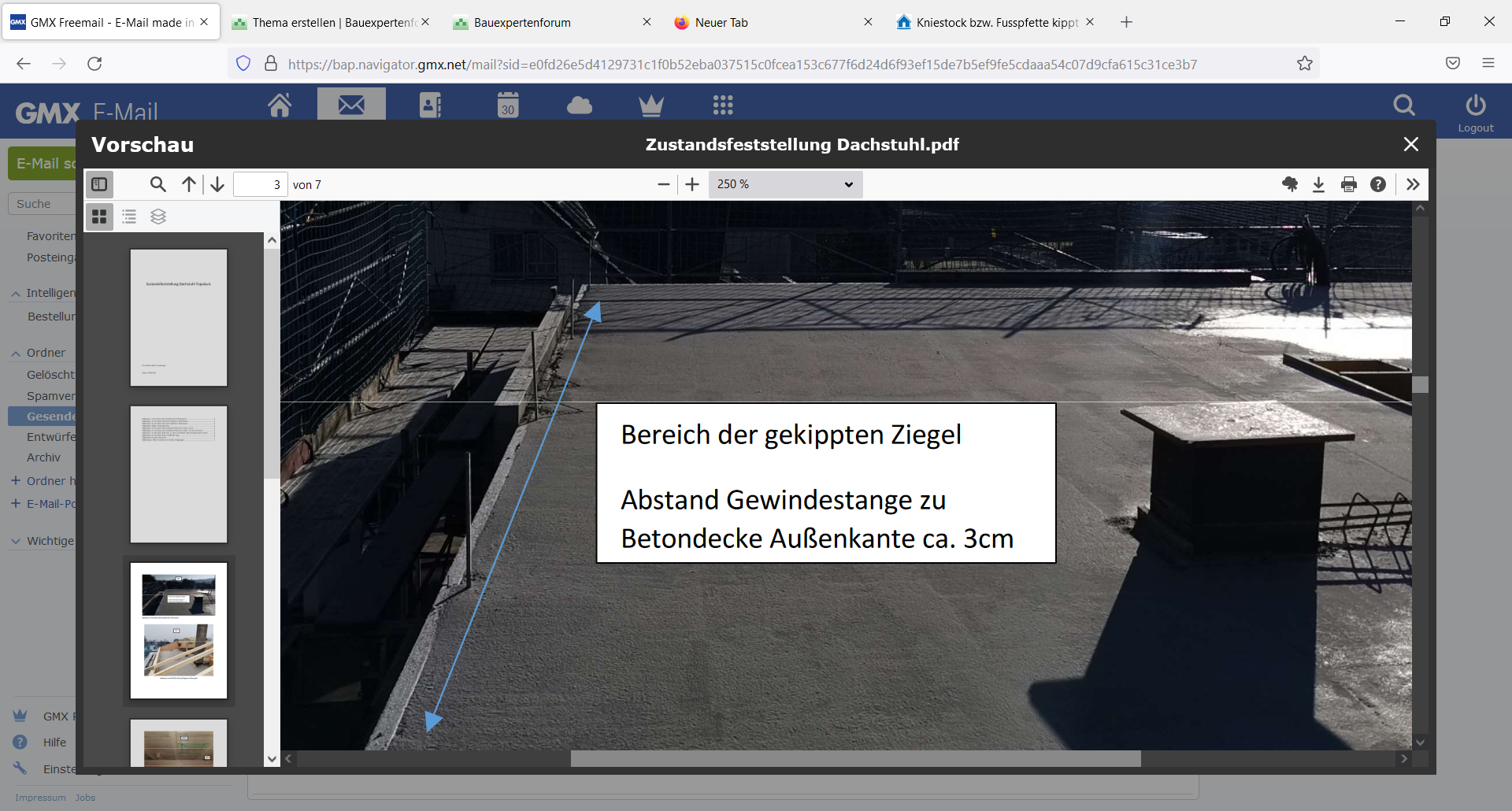Click the Jobs footer link
The image size is (1512, 811).
click(85, 798)
